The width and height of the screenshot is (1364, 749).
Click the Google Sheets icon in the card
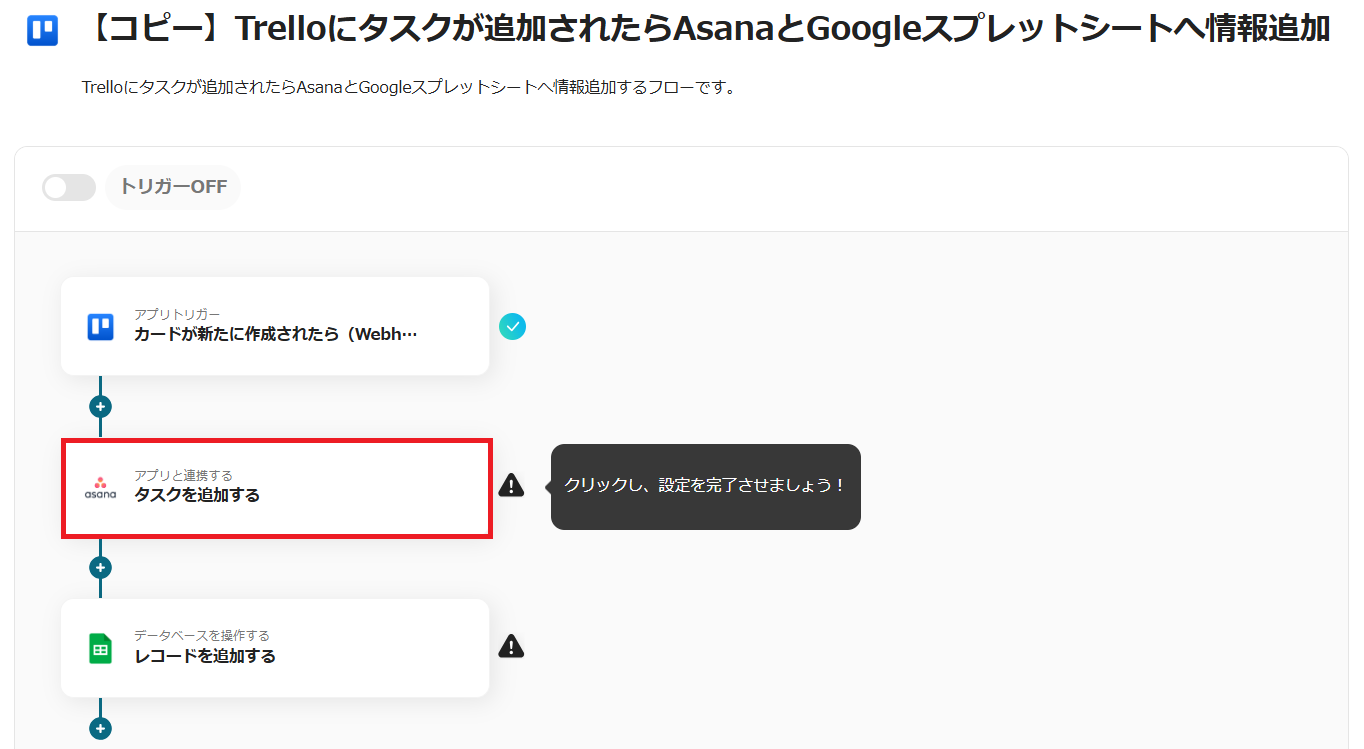coord(100,648)
